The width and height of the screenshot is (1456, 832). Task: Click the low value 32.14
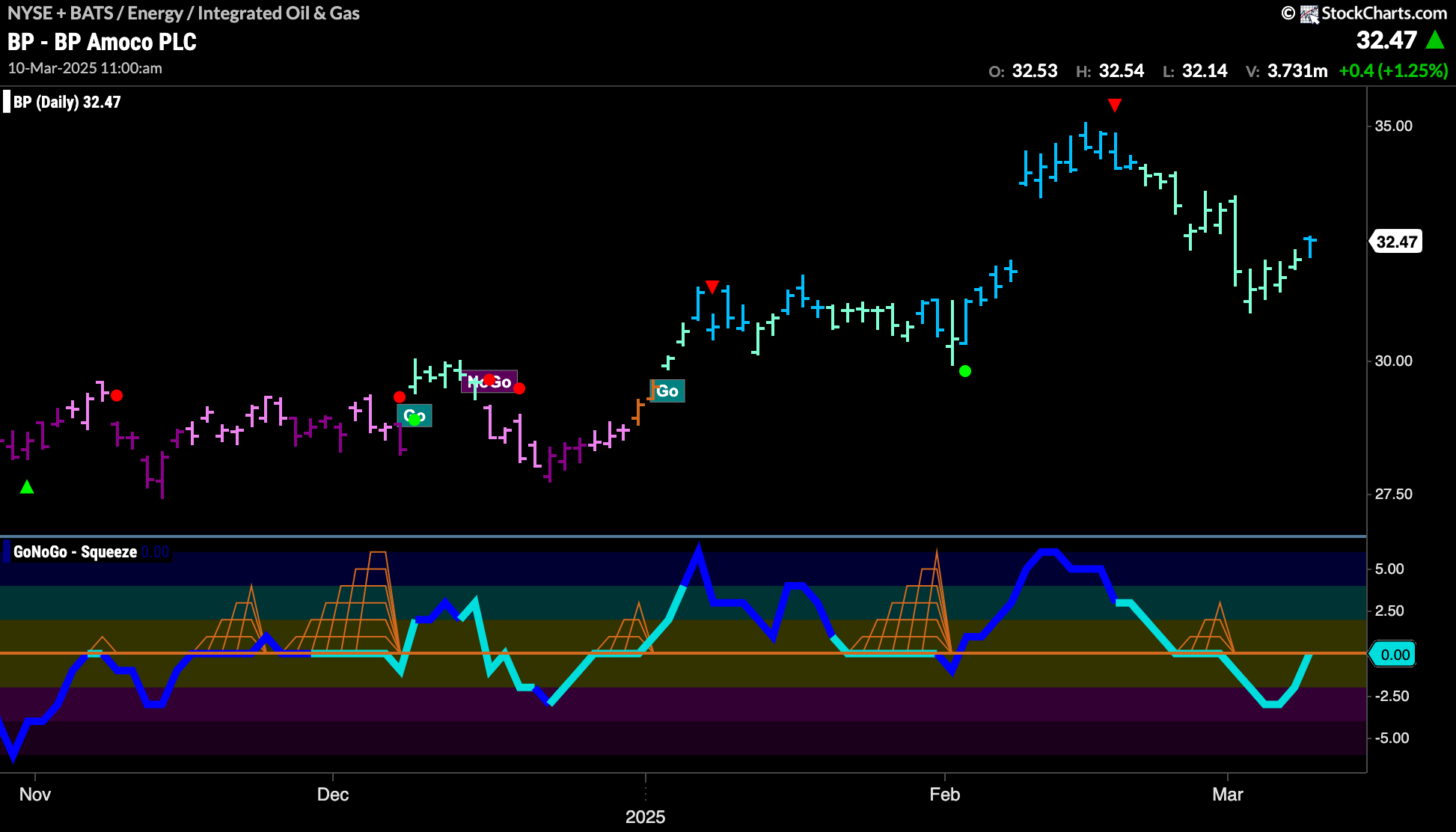1205,71
